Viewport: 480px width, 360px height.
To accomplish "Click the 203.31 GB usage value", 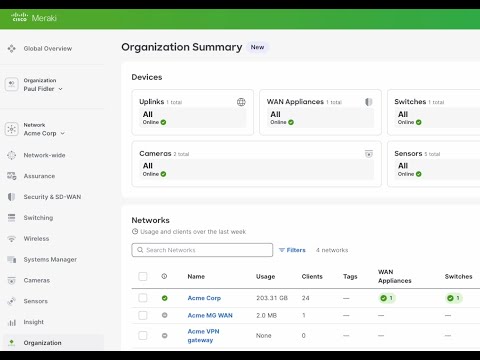I will point(272,298).
